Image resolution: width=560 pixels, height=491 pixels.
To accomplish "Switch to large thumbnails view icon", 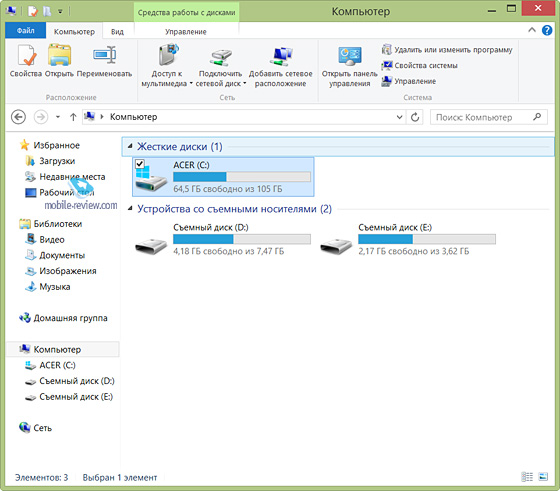I will [543, 476].
